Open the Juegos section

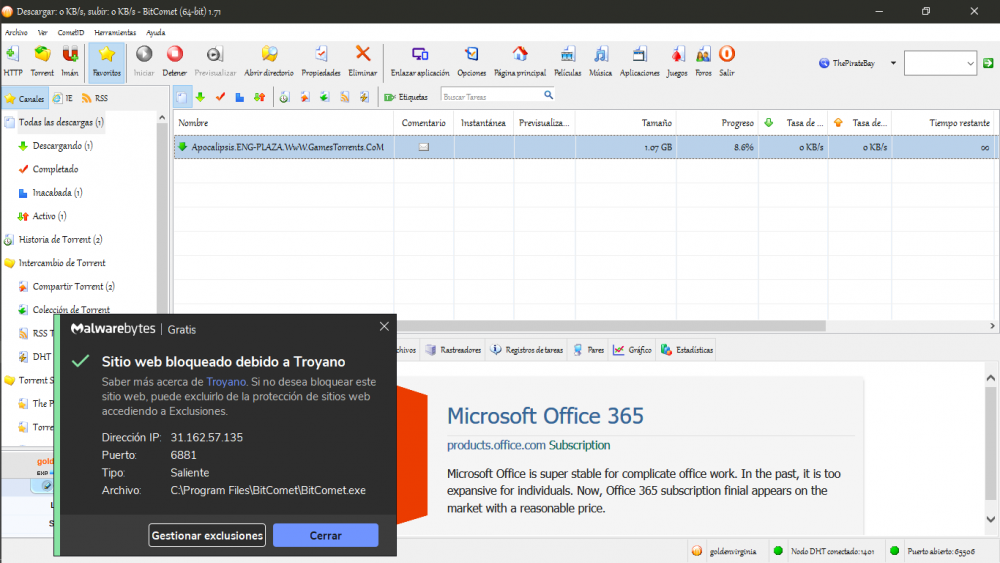point(677,61)
